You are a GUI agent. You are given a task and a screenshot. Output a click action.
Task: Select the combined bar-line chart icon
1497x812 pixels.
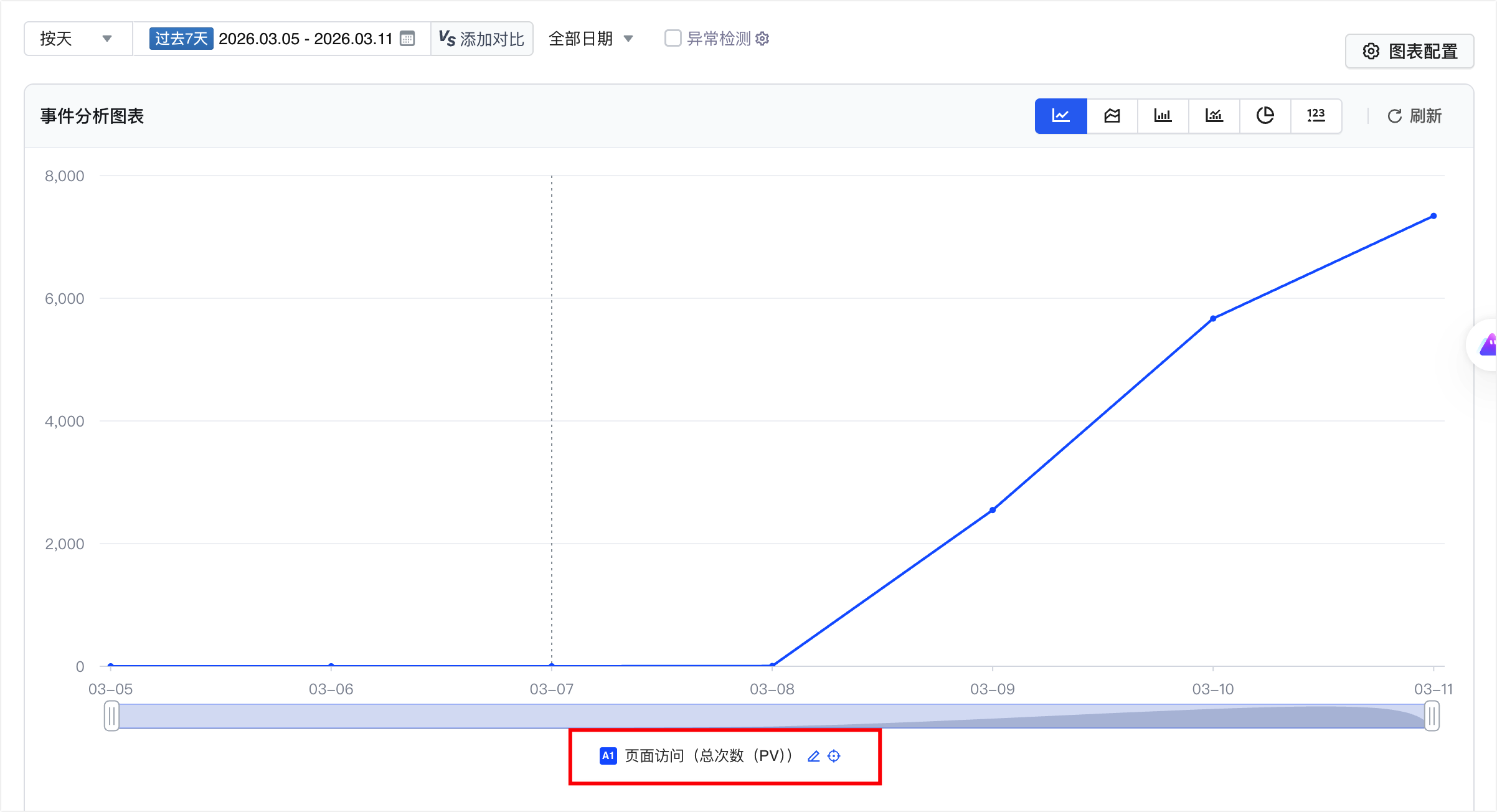[x=1214, y=116]
